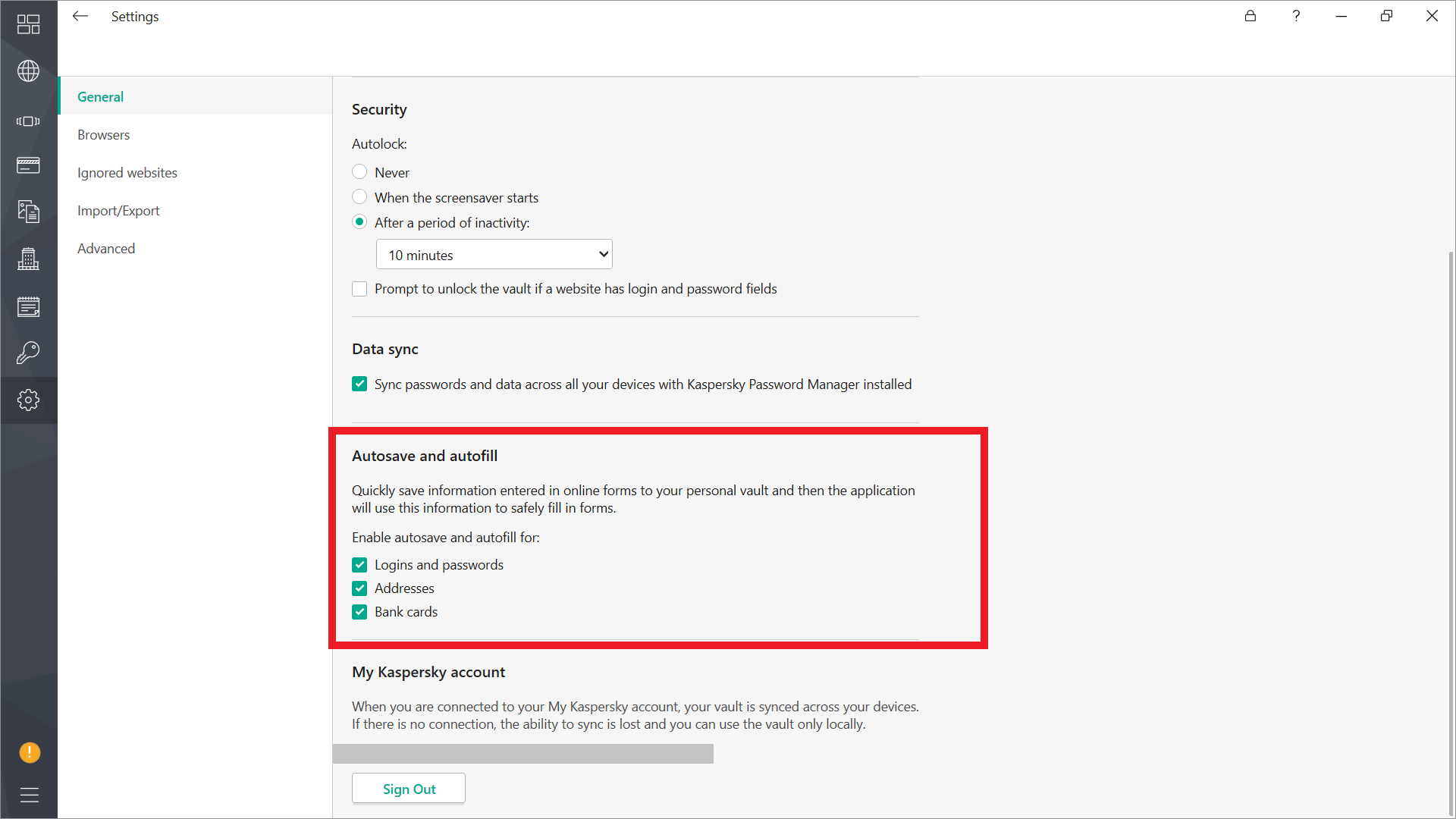The image size is (1456, 819).
Task: Select the Never autolock option
Action: [x=359, y=172]
